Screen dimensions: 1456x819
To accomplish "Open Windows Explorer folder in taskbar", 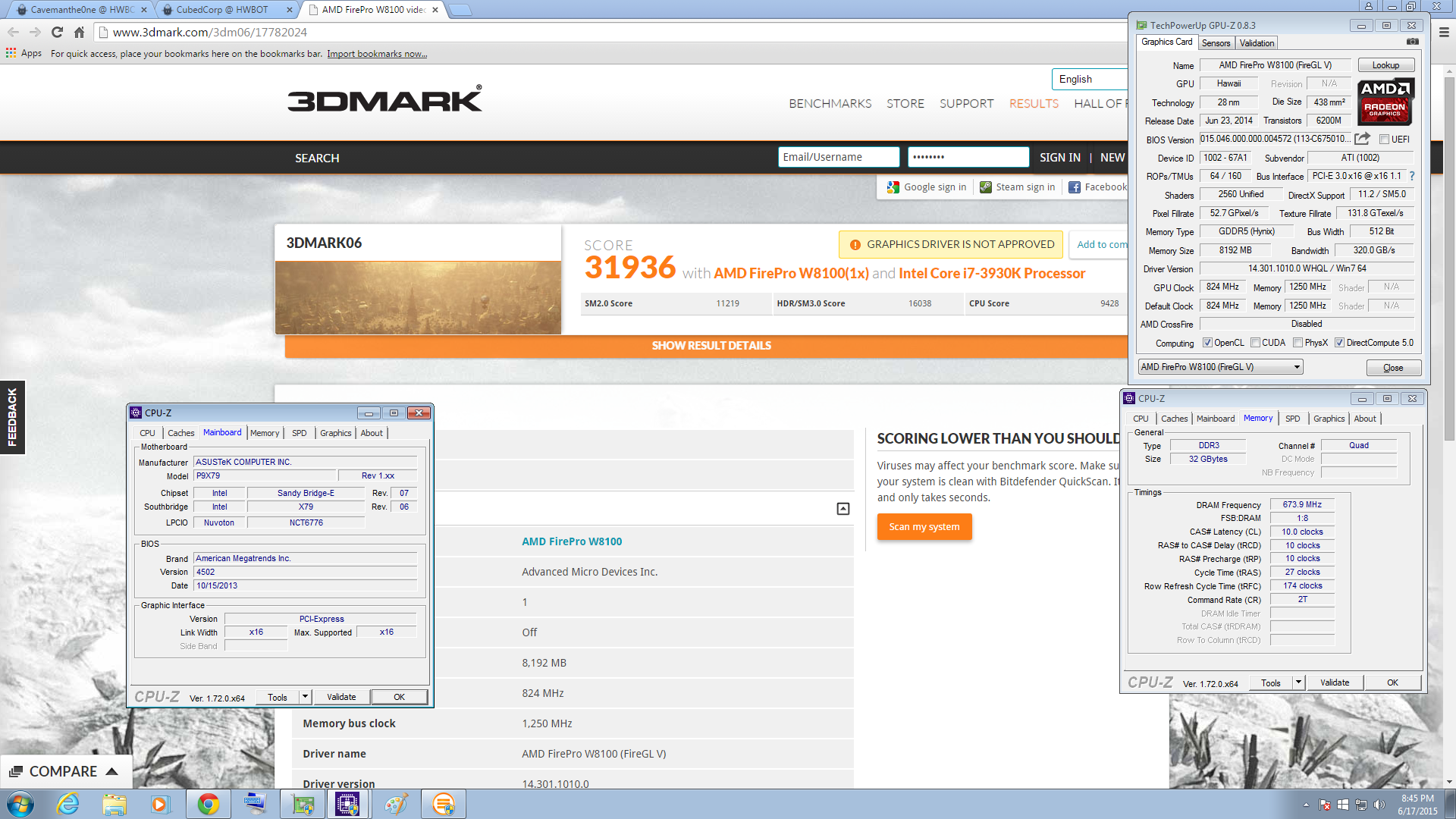I will pos(115,804).
